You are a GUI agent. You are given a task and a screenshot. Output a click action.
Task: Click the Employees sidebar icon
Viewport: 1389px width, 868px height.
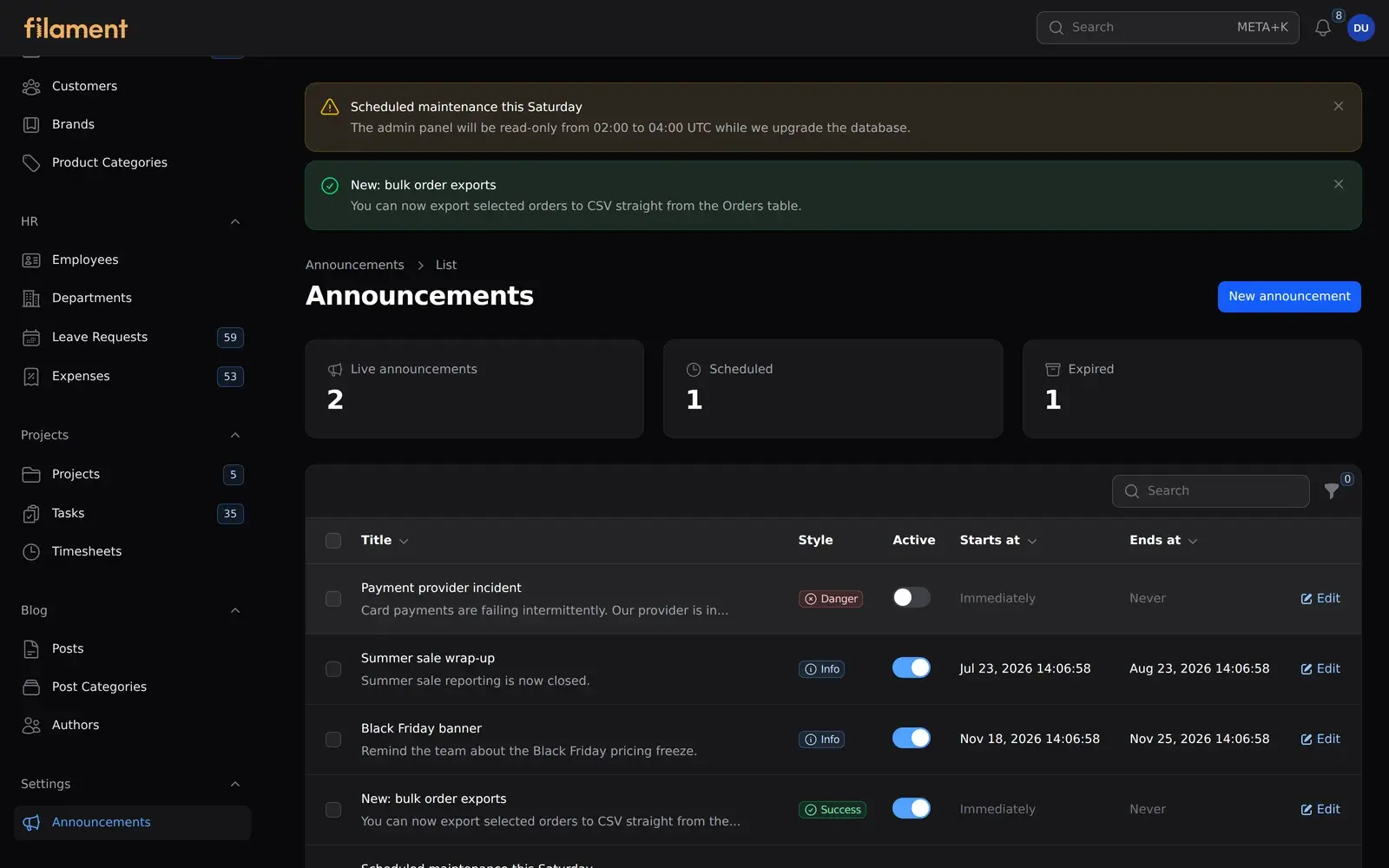31,260
